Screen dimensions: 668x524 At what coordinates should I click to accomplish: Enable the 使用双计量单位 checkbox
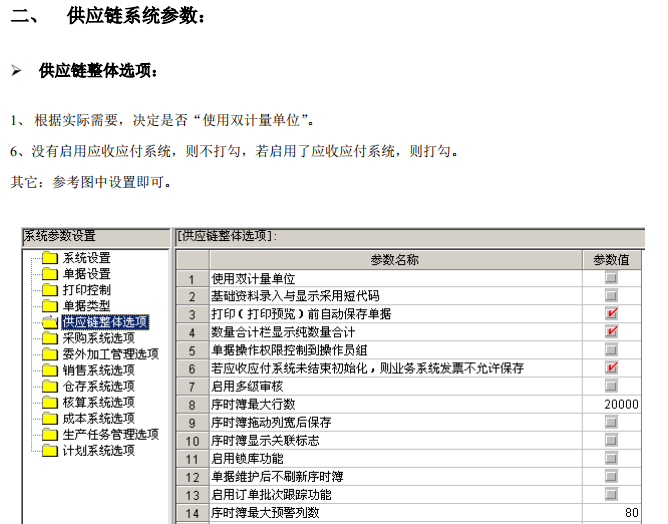(611, 278)
